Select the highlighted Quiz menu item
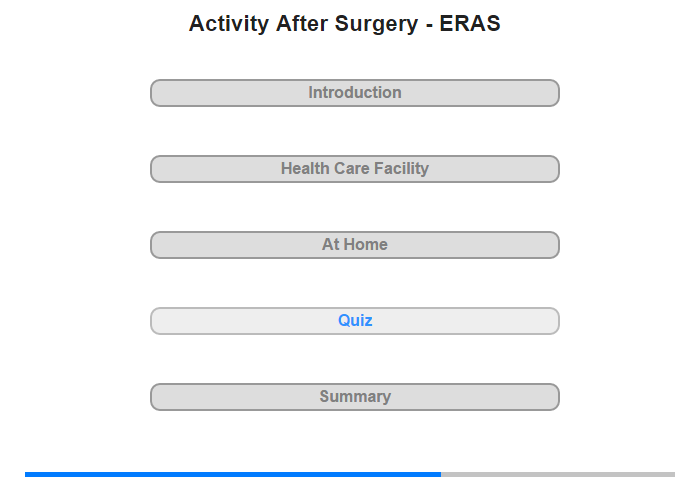Image resolution: width=700 pixels, height=480 pixels. [x=355, y=321]
